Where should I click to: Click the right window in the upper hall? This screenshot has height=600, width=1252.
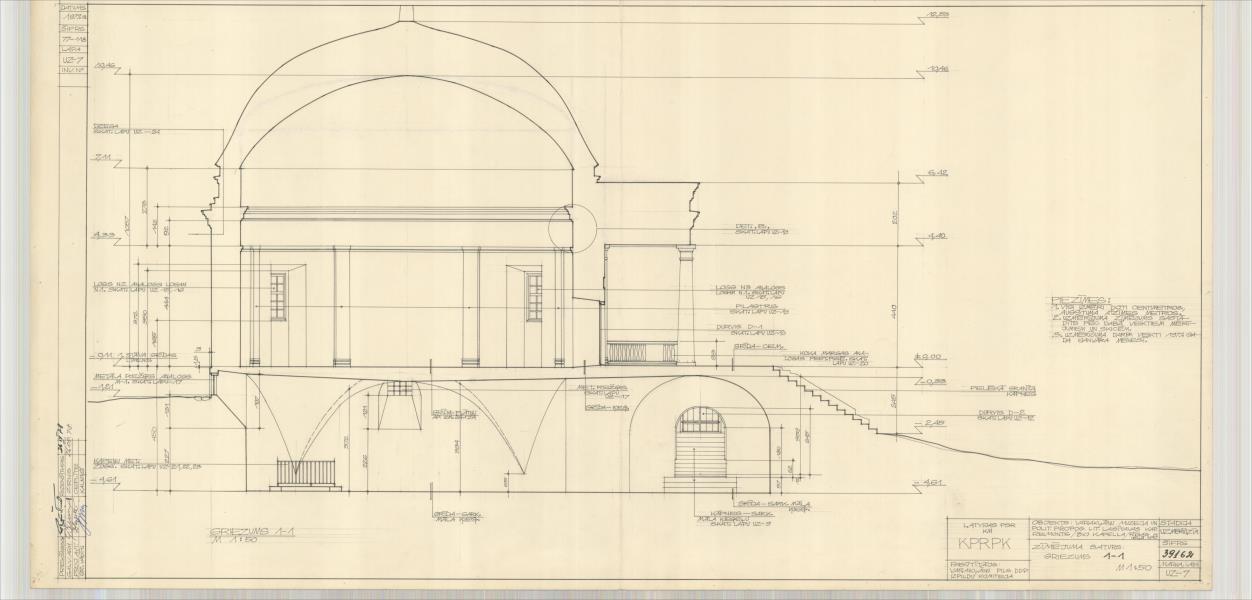pyautogui.click(x=534, y=296)
